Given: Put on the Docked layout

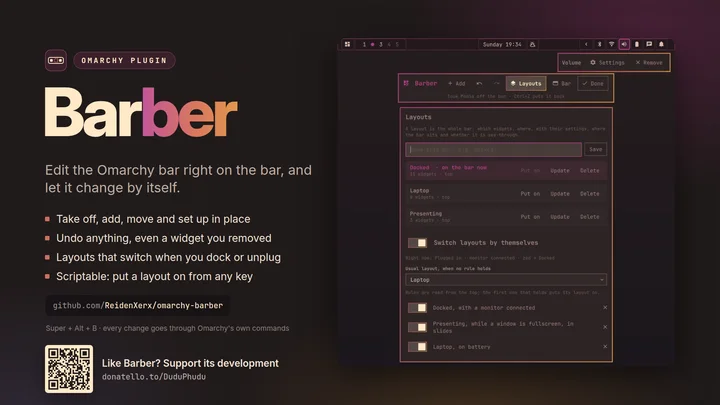Looking at the screenshot, I should point(530,170).
